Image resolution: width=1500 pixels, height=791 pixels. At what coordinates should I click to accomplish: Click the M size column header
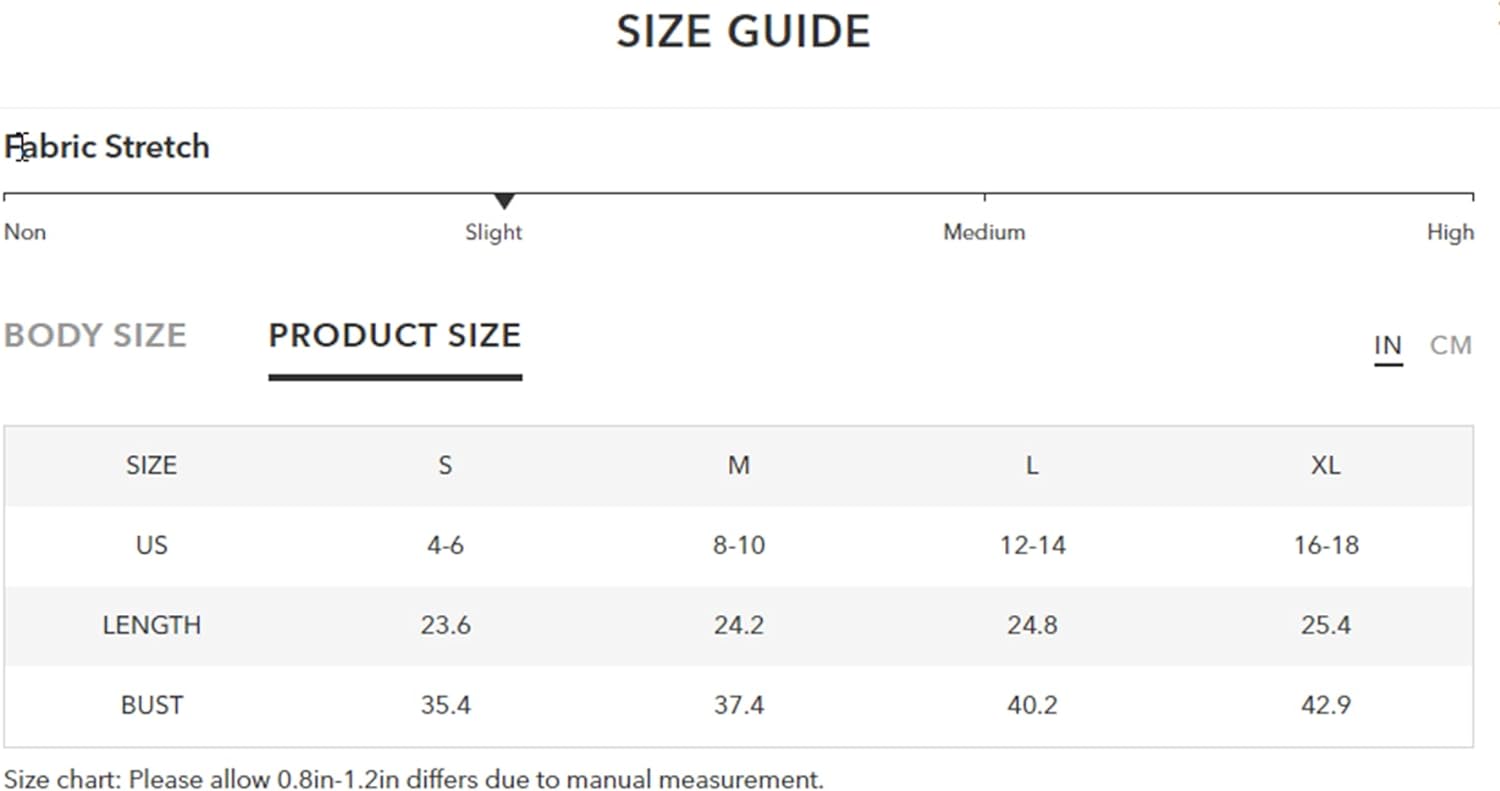(738, 465)
